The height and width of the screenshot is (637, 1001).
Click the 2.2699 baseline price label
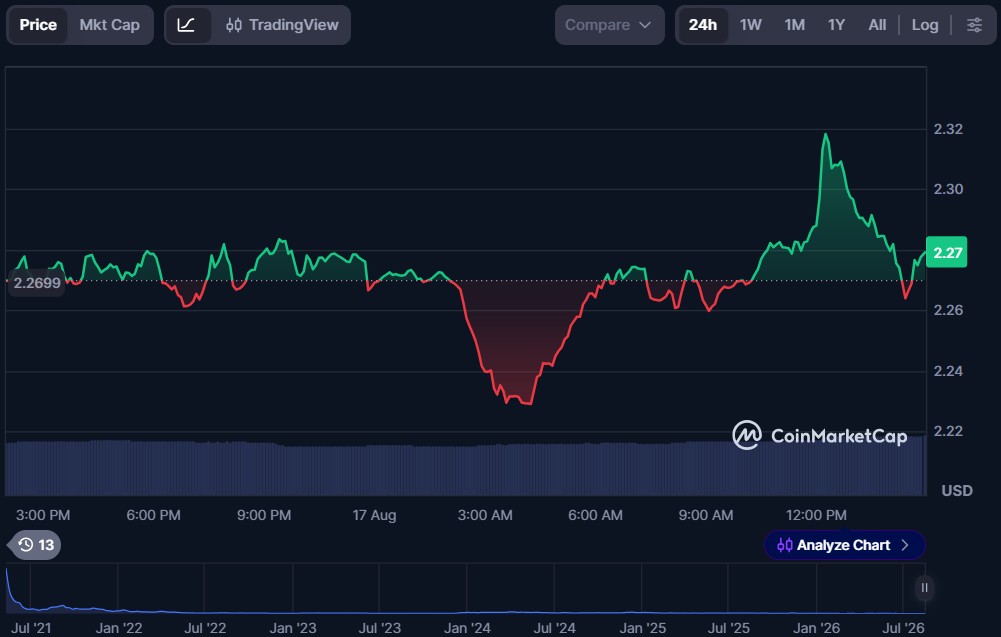(x=36, y=283)
